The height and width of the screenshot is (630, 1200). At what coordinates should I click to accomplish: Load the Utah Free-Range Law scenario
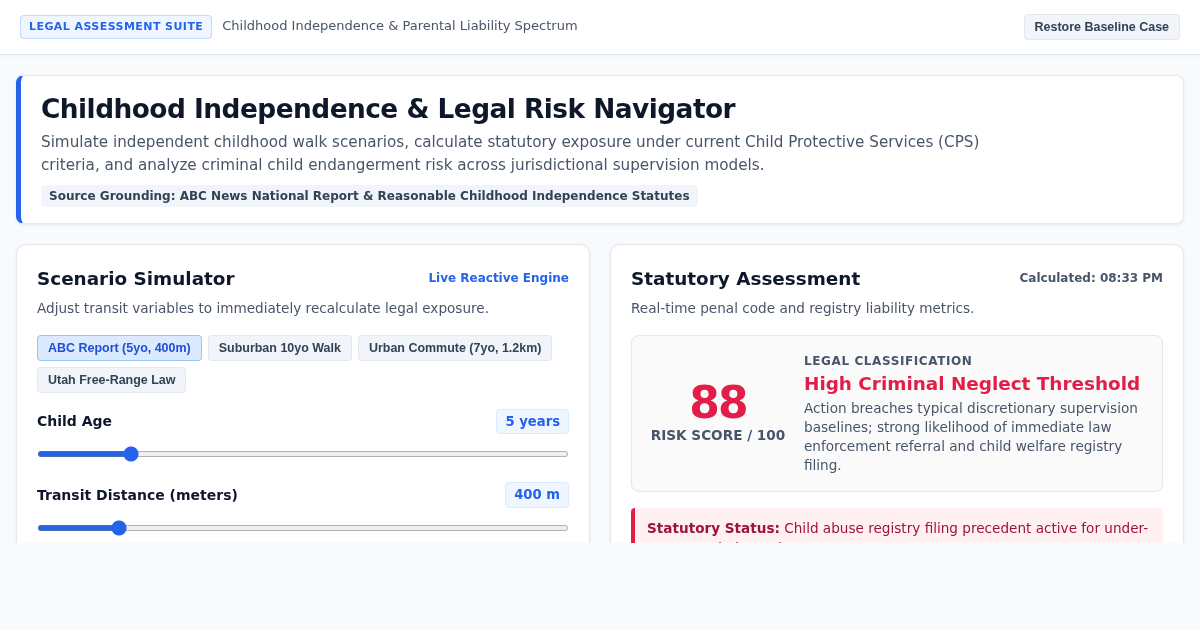[x=111, y=380]
